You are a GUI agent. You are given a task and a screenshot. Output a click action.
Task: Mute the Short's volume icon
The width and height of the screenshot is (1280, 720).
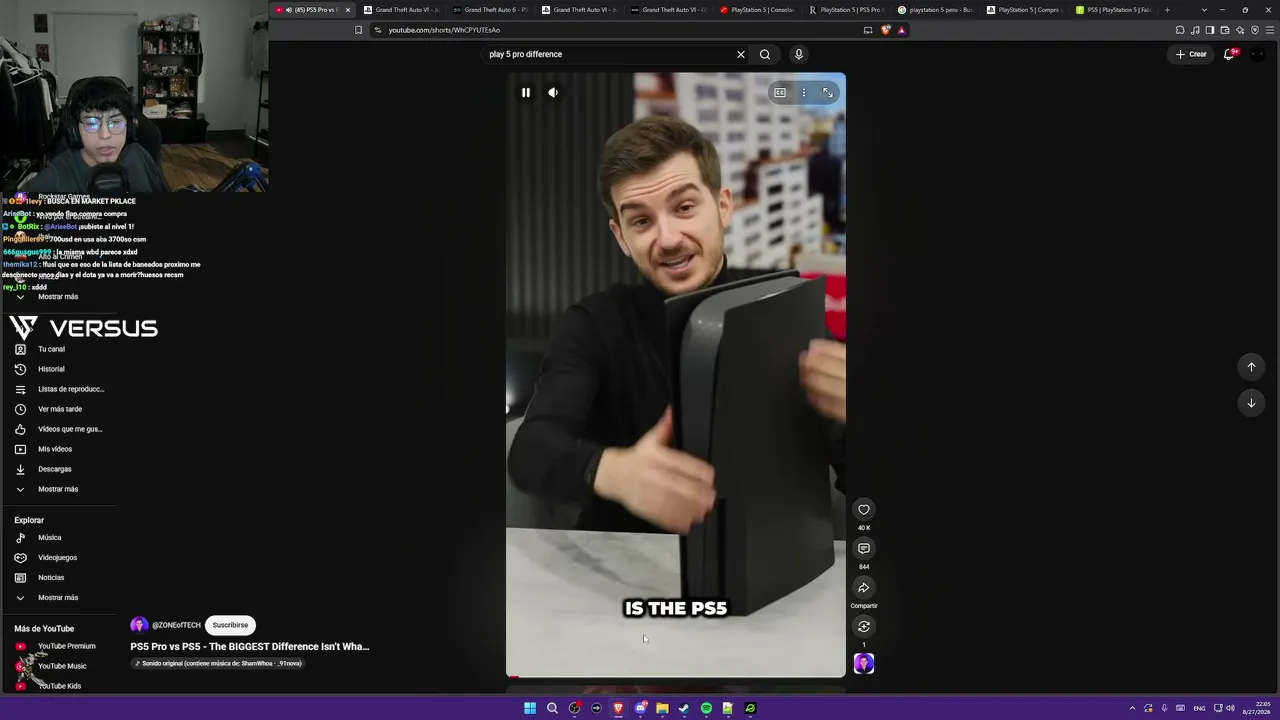pyautogui.click(x=553, y=93)
